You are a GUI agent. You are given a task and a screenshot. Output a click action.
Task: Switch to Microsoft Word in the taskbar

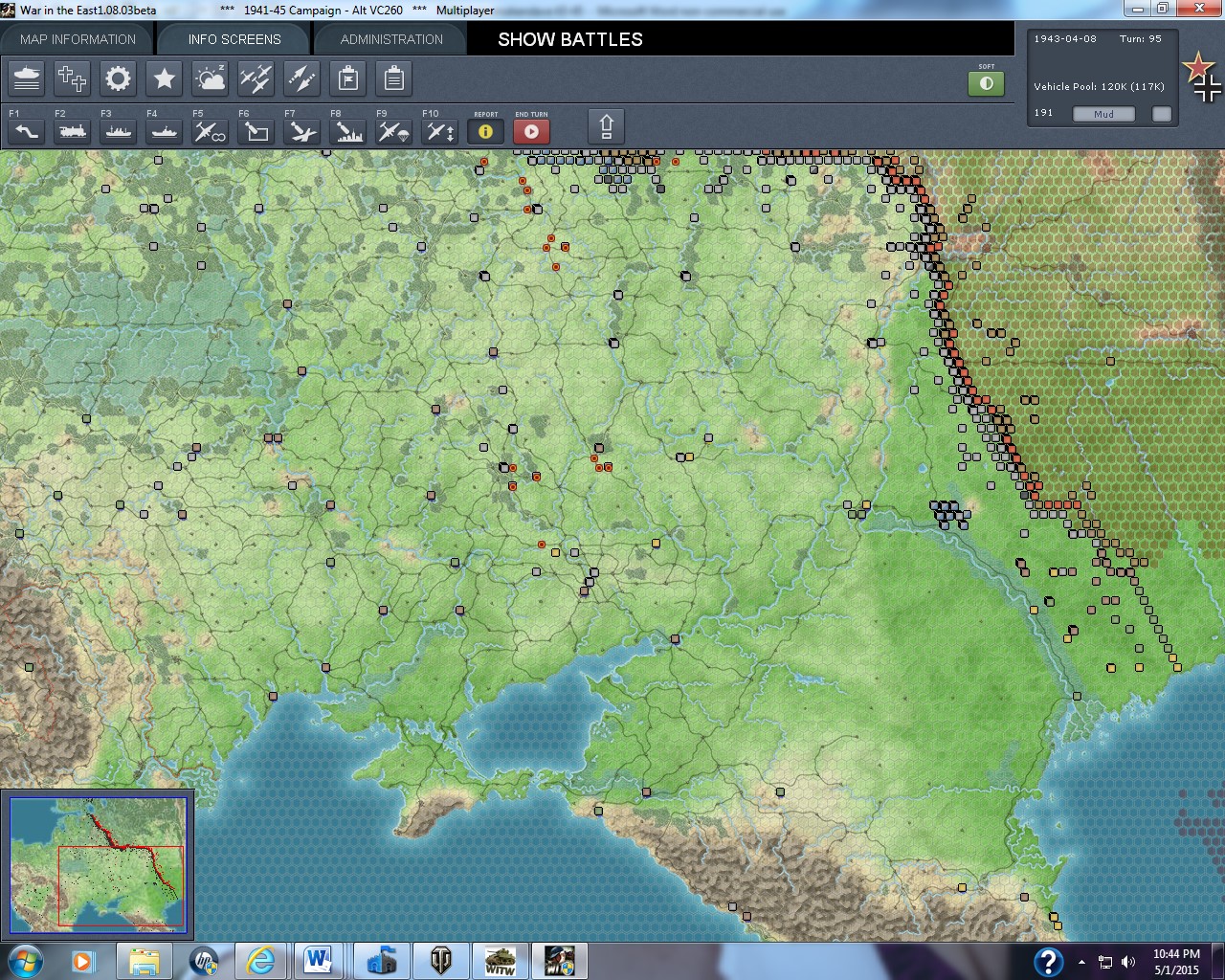tap(319, 961)
